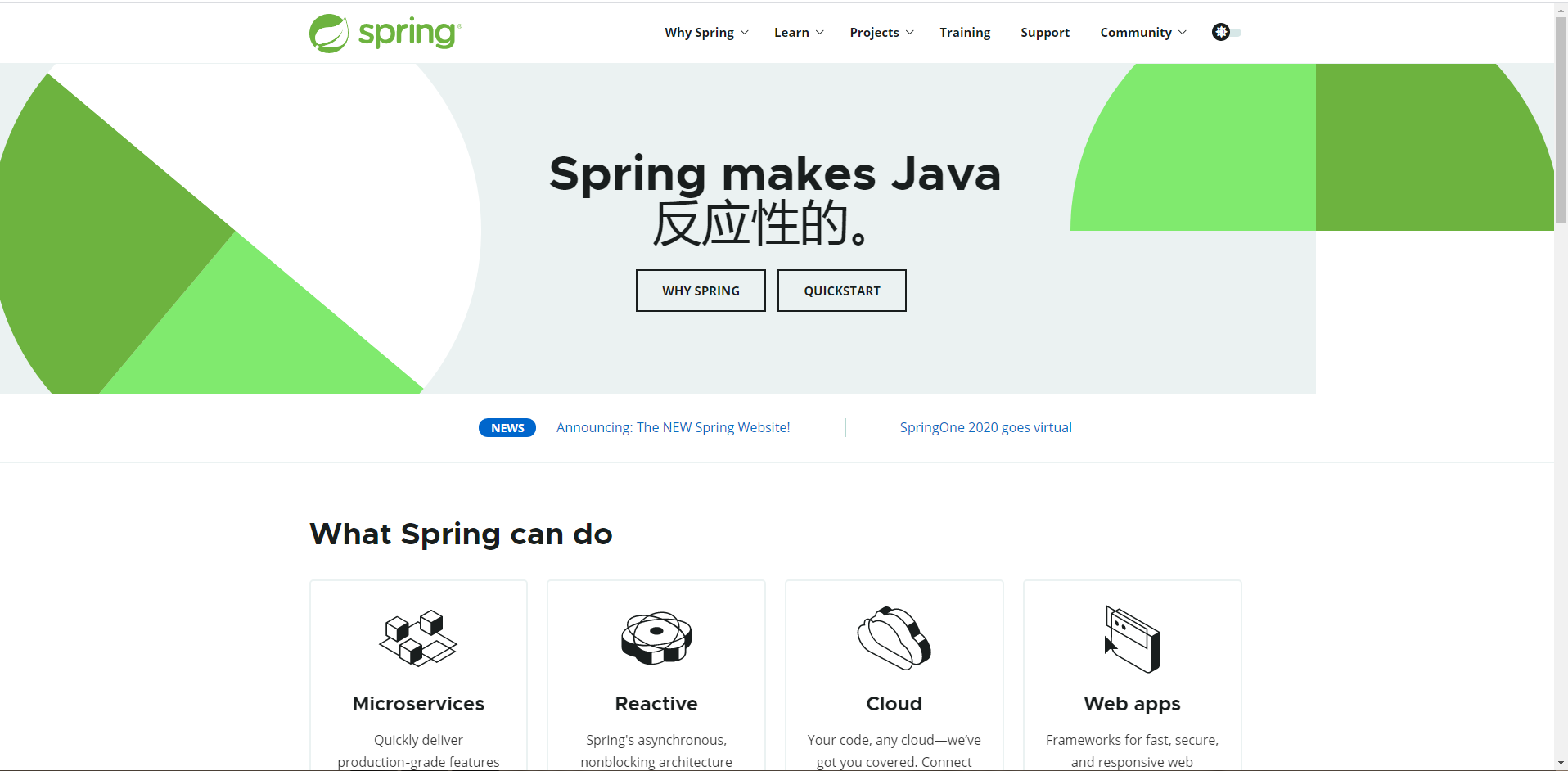This screenshot has height=771, width=1568.
Task: Click the Web apps browser icon
Action: coord(1133,639)
